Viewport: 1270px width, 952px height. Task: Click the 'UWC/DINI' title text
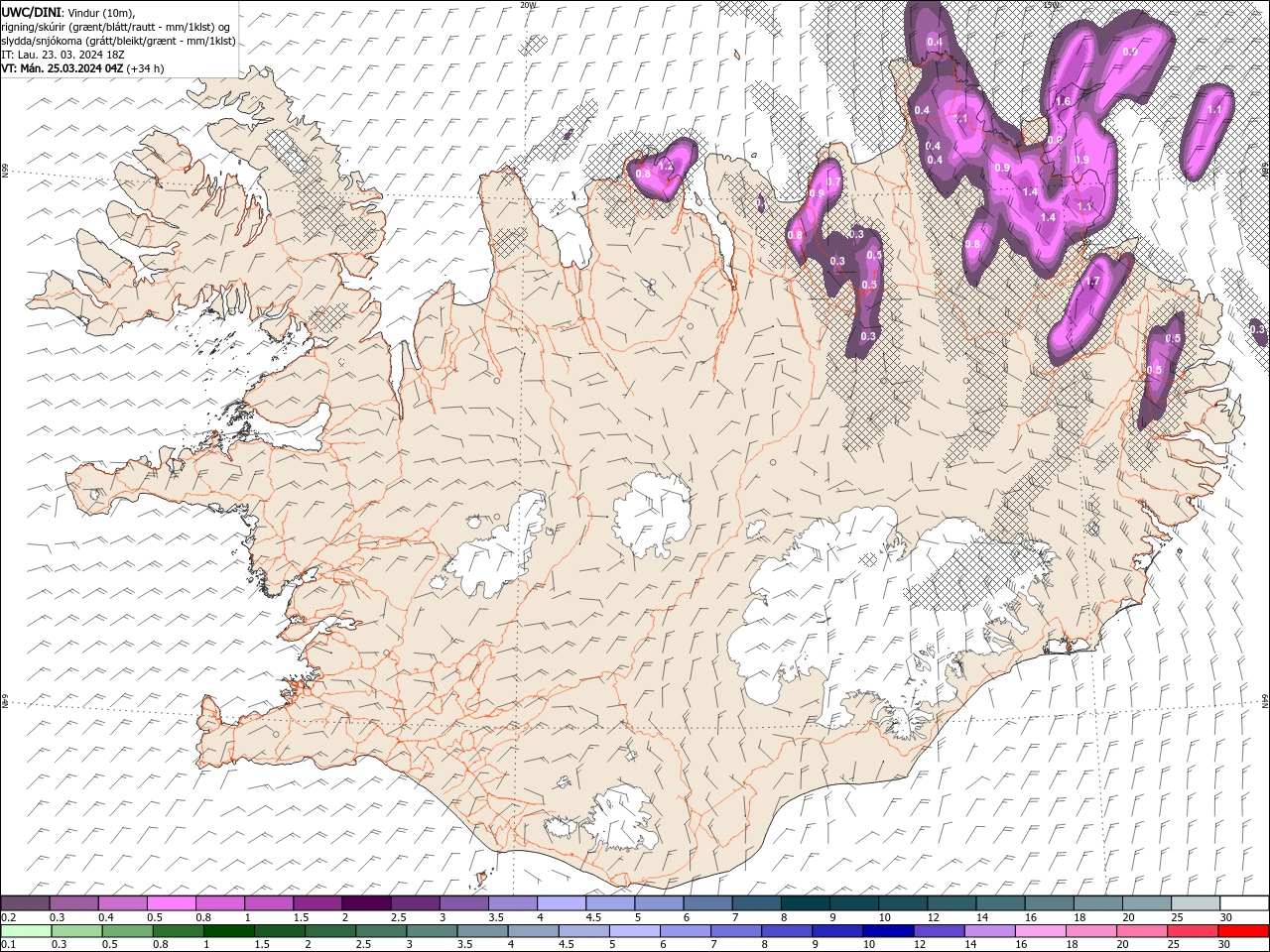pos(31,11)
